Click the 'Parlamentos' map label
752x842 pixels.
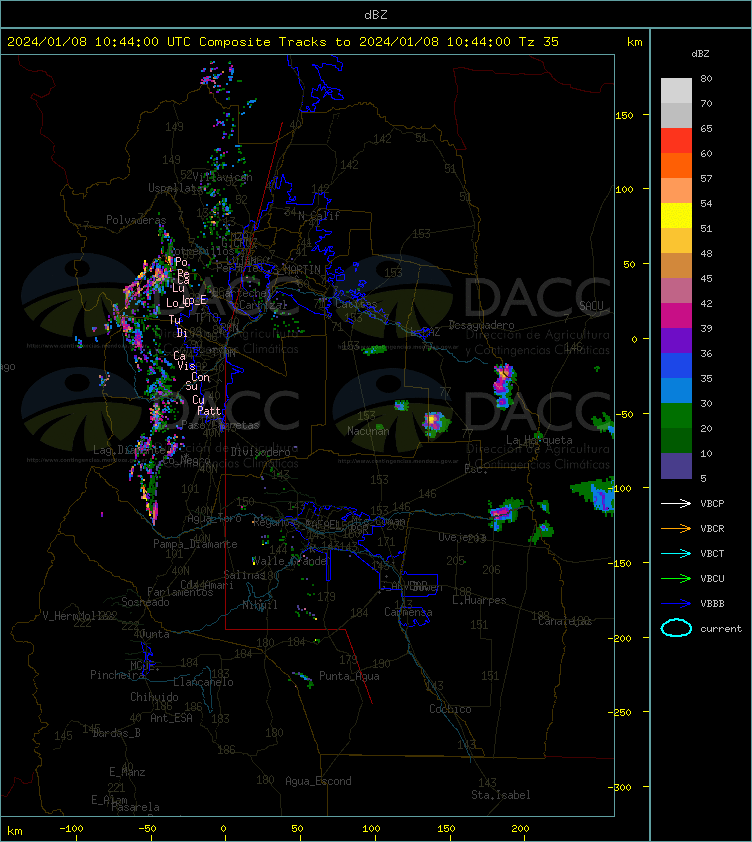[x=180, y=592]
